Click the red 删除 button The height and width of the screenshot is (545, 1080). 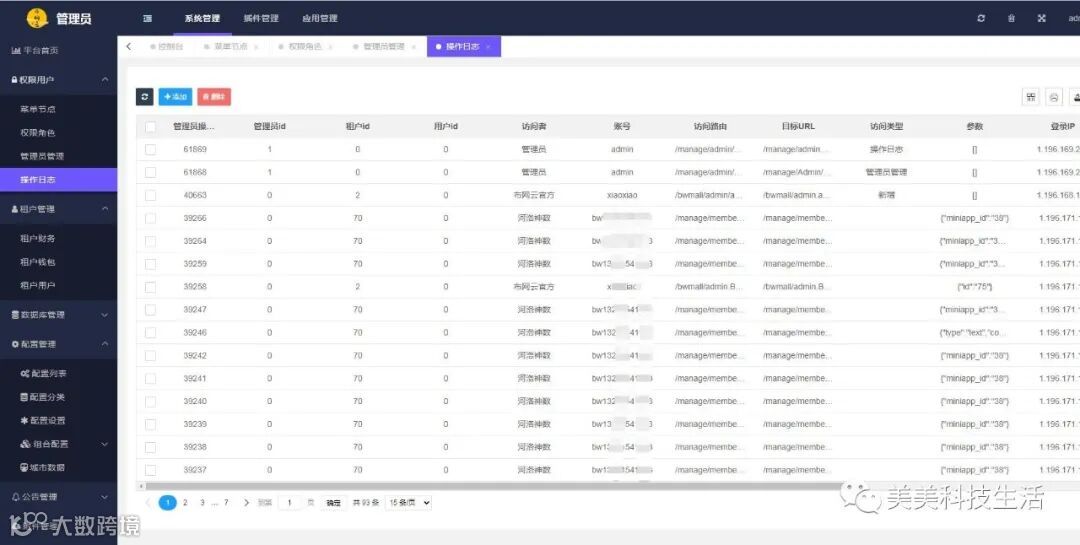(x=214, y=97)
